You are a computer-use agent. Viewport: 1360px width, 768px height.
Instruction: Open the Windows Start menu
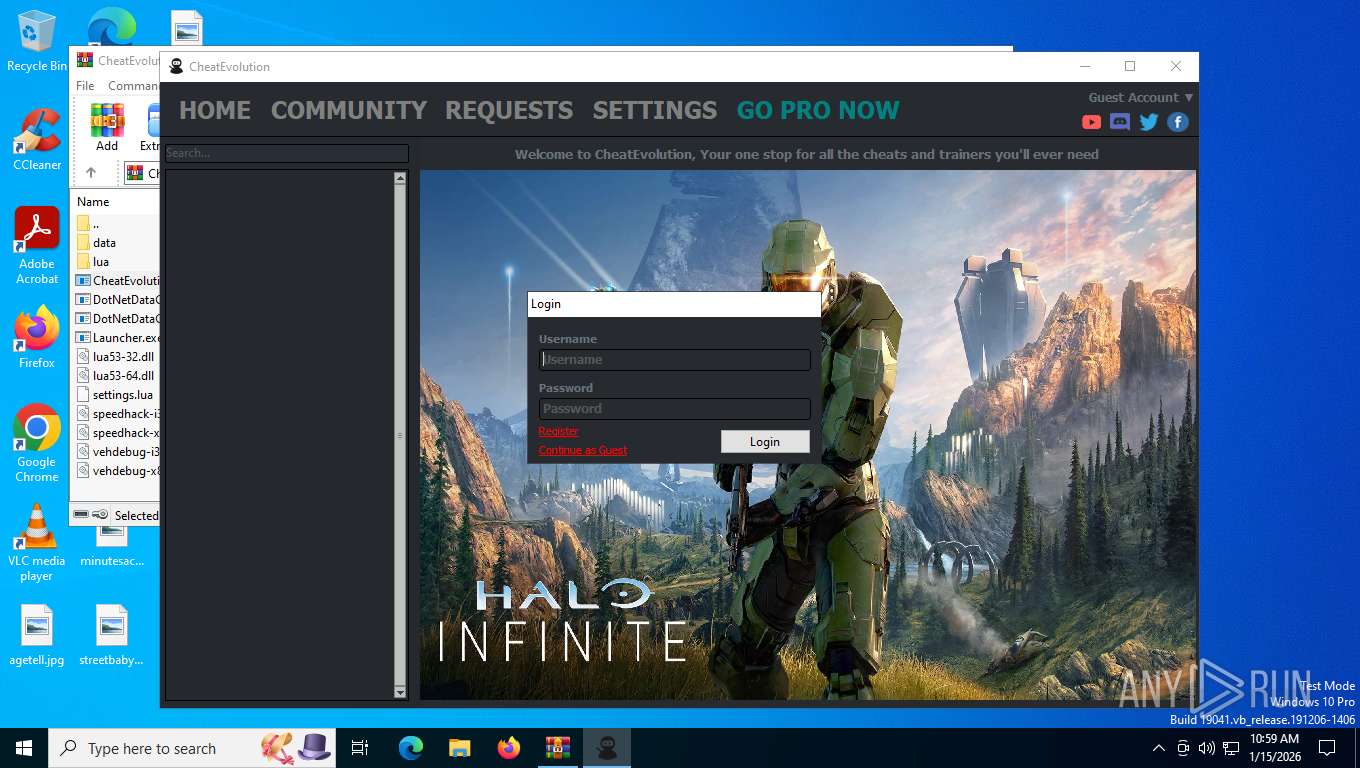pyautogui.click(x=24, y=748)
